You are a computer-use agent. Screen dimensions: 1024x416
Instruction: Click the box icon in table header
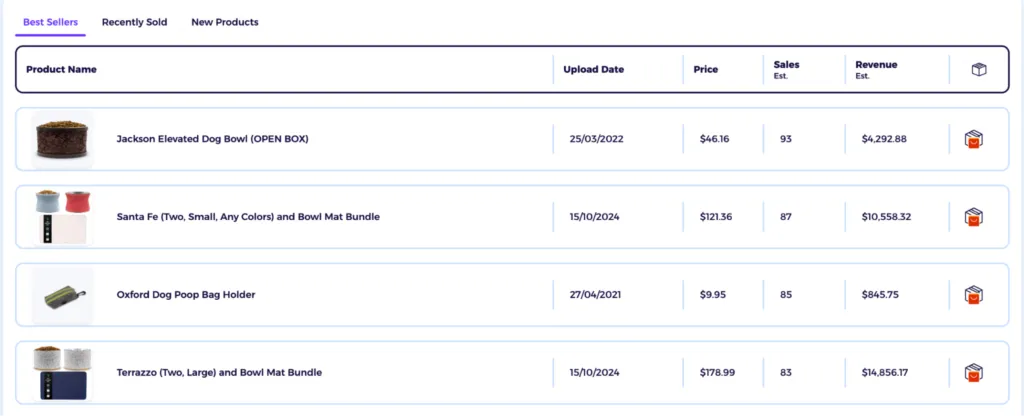coord(978,70)
